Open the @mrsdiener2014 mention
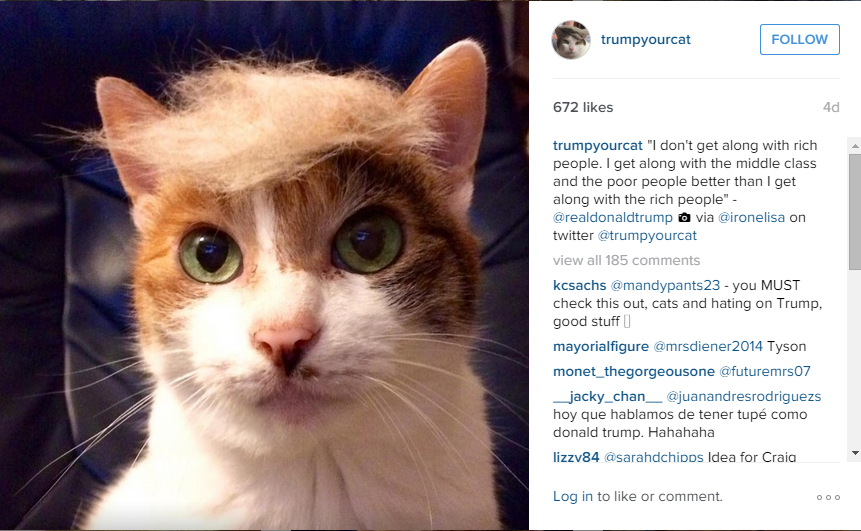861x531 pixels. tap(708, 346)
